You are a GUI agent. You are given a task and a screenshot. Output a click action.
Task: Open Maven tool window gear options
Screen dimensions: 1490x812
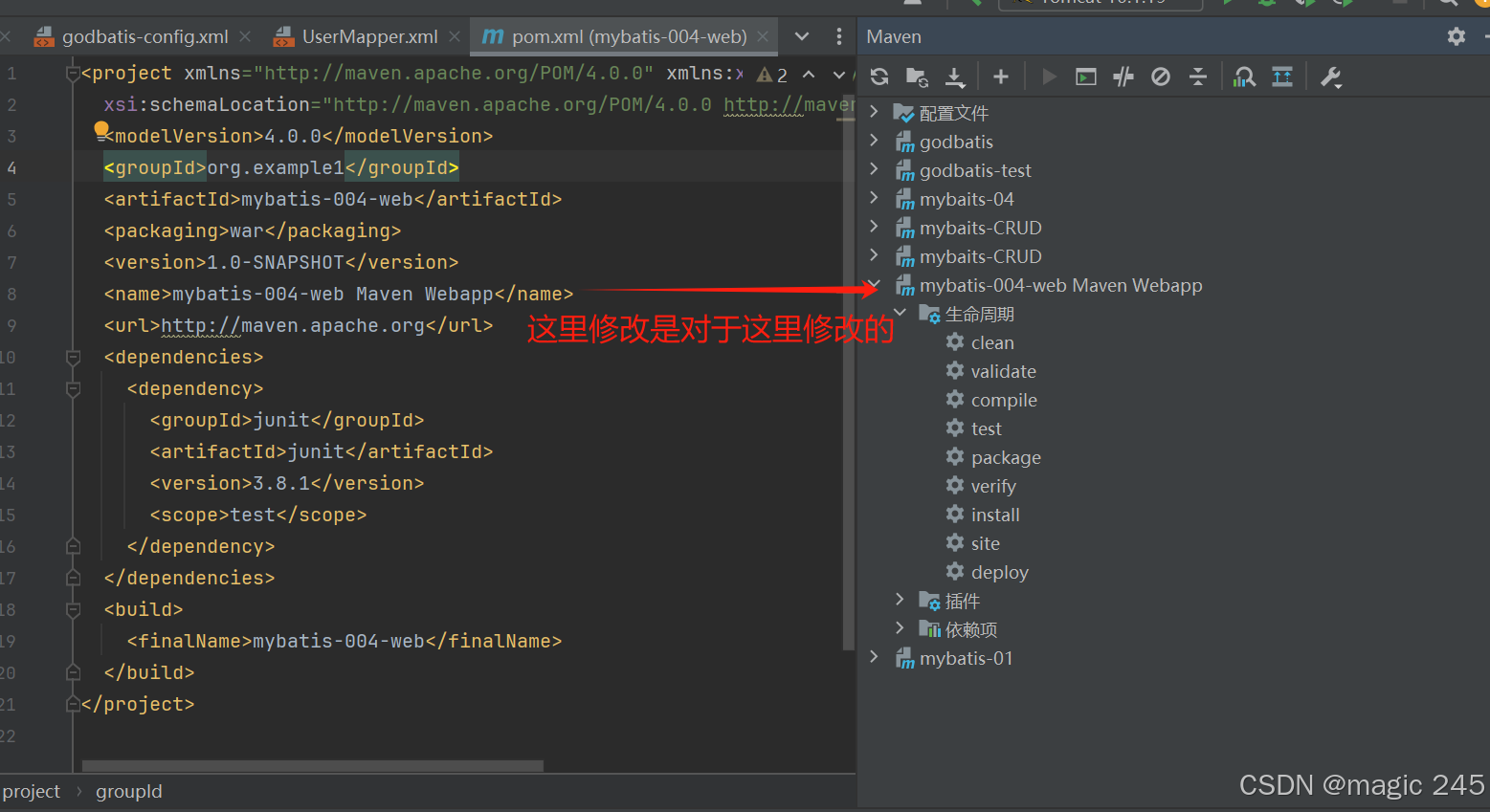coord(1457,36)
